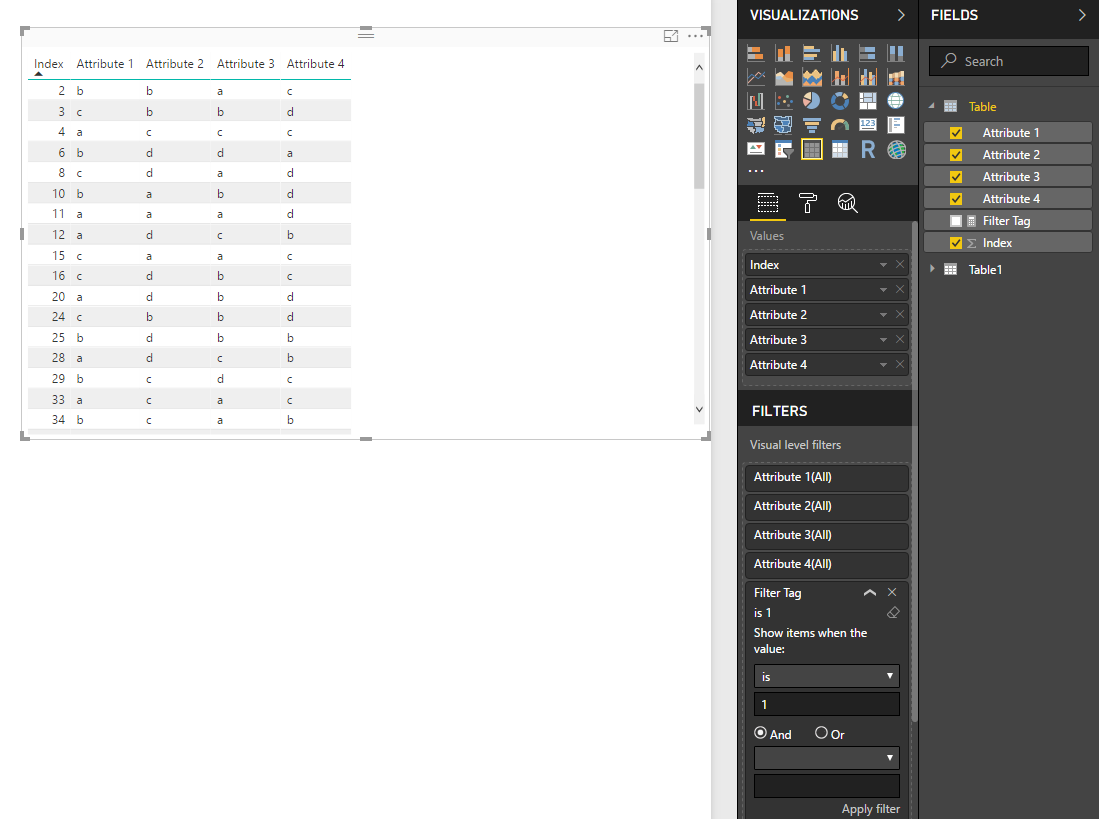Screen dimensions: 1099x819
Task: Open the Format paint roller tab
Action: click(x=807, y=203)
